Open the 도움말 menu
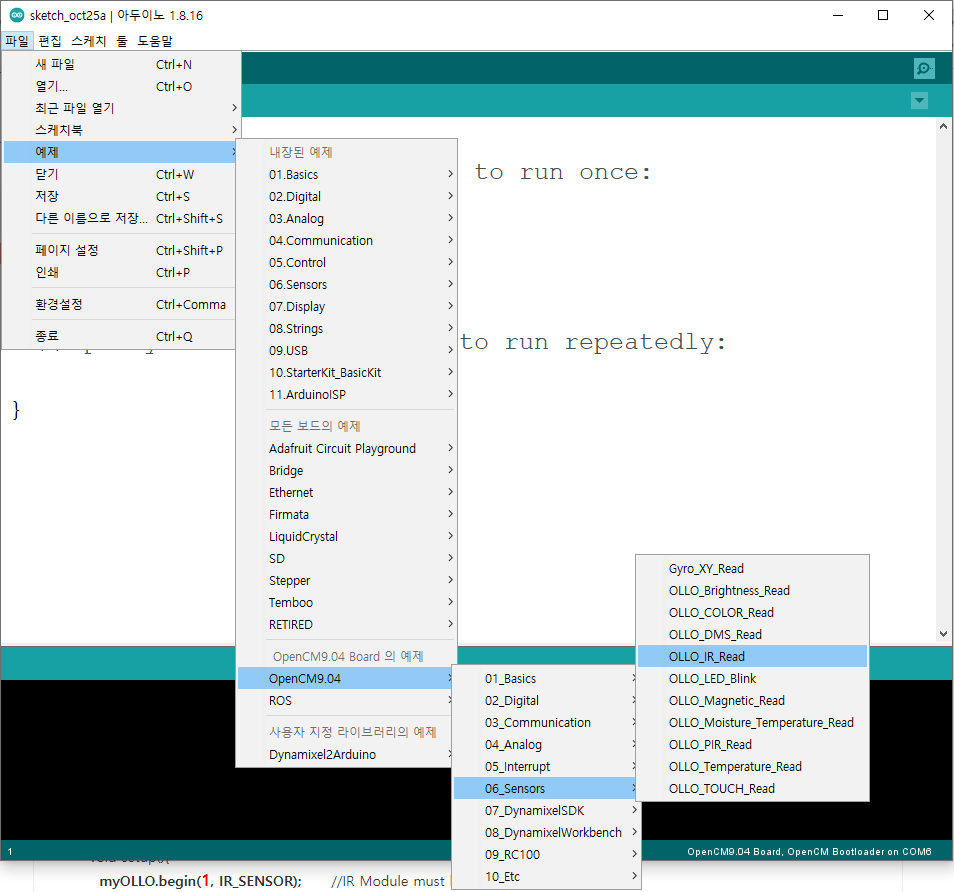Viewport: 954px width, 892px height. click(155, 41)
